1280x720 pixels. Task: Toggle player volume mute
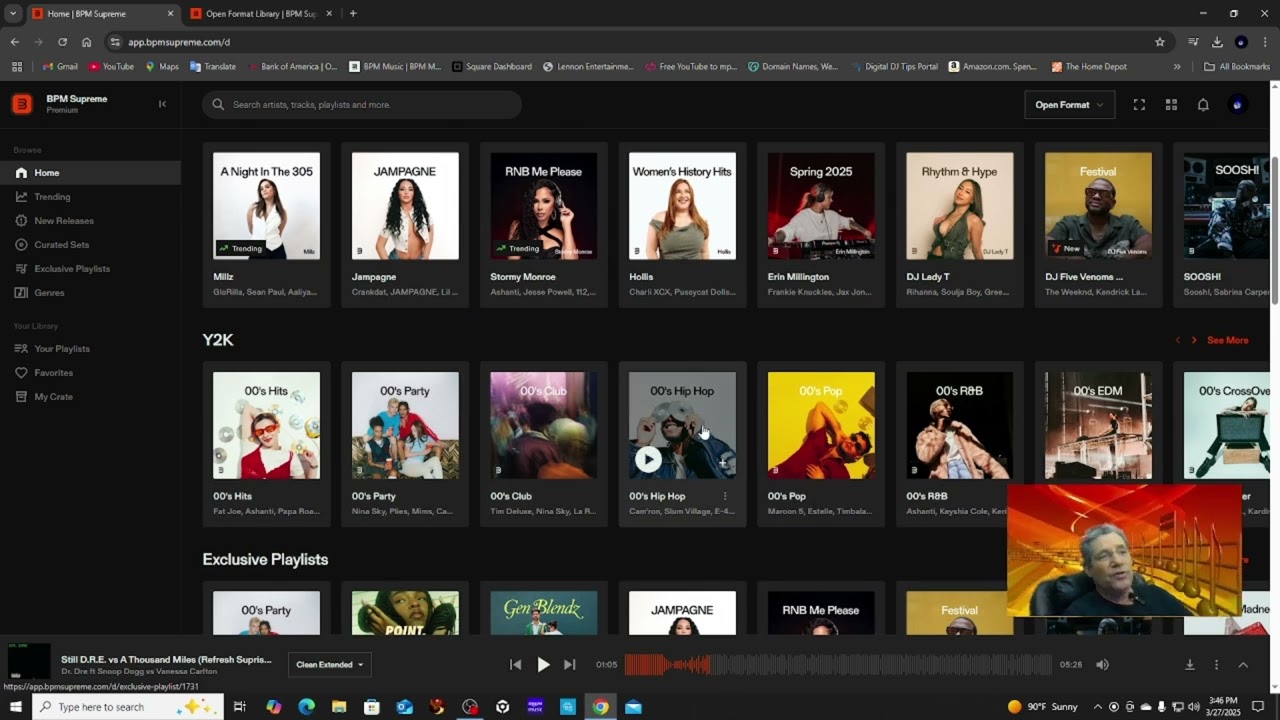[x=1102, y=665]
